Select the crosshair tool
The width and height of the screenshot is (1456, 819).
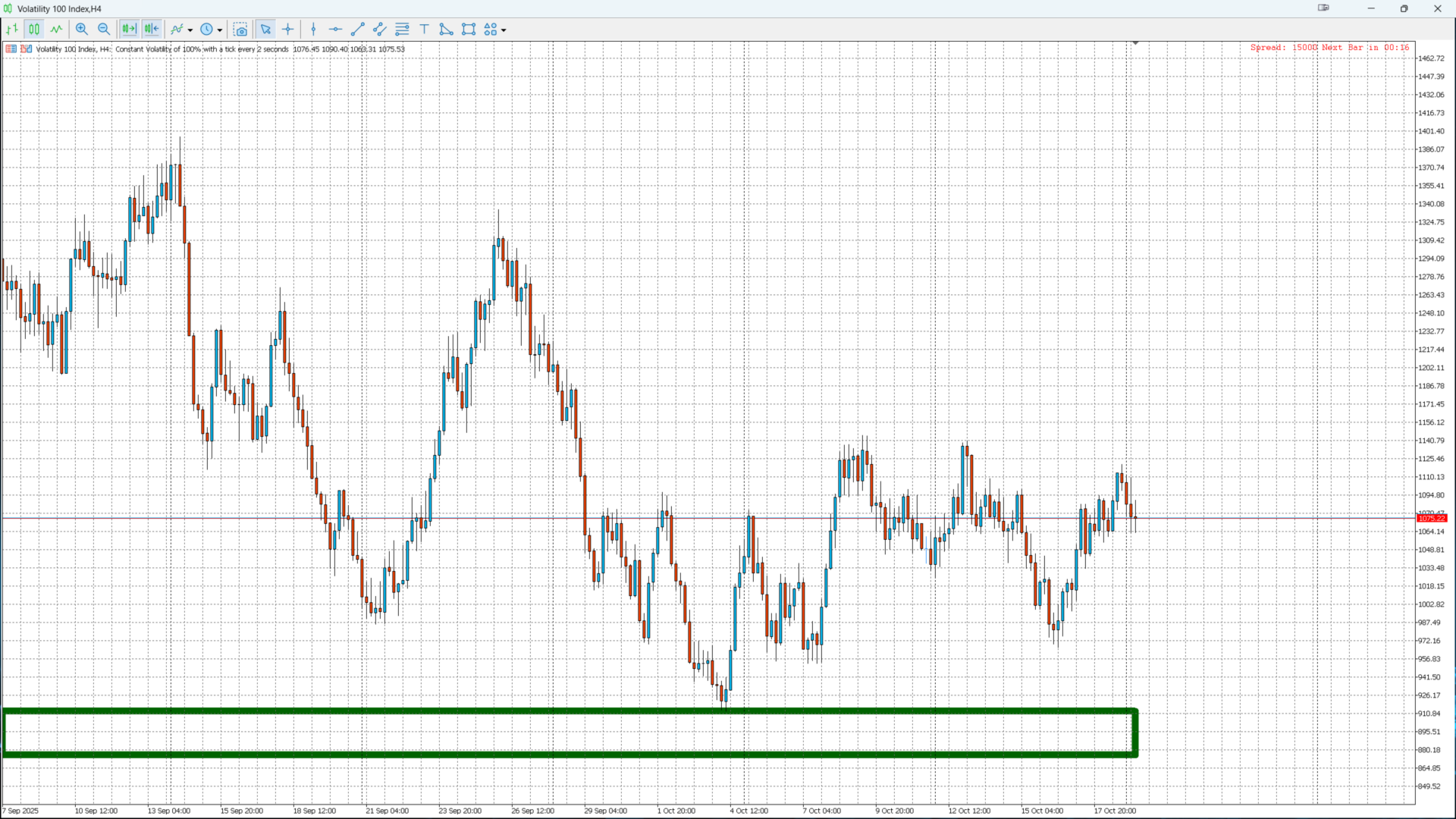pyautogui.click(x=288, y=30)
